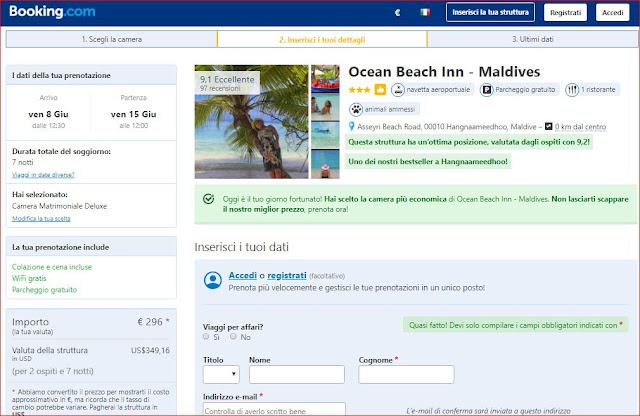Image resolution: width=640 pixels, height=416 pixels.
Task: Open the open blue sea thumbnail
Action: 325,135
